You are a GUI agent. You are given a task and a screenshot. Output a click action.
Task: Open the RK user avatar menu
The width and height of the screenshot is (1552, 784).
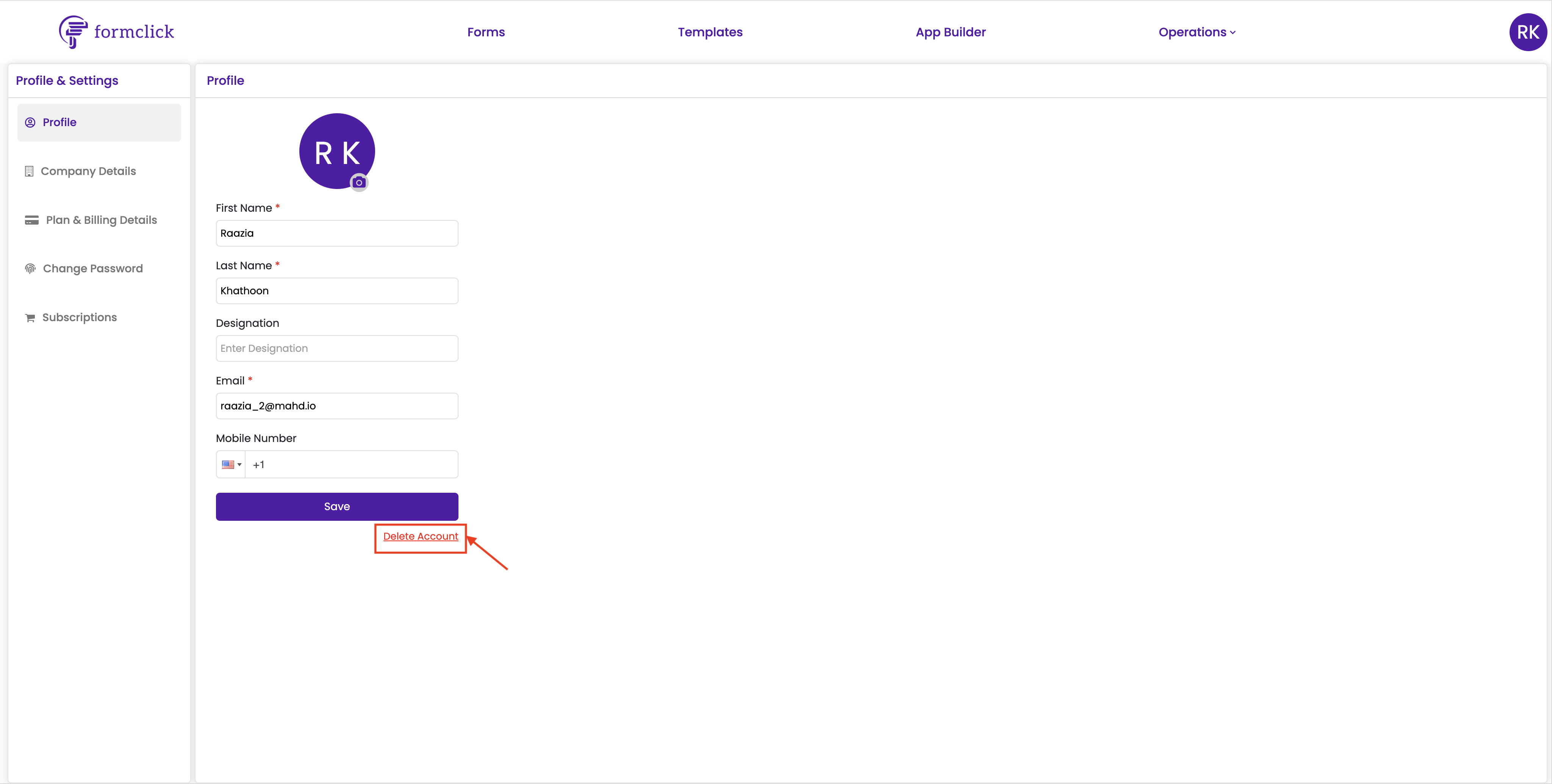pos(1528,32)
